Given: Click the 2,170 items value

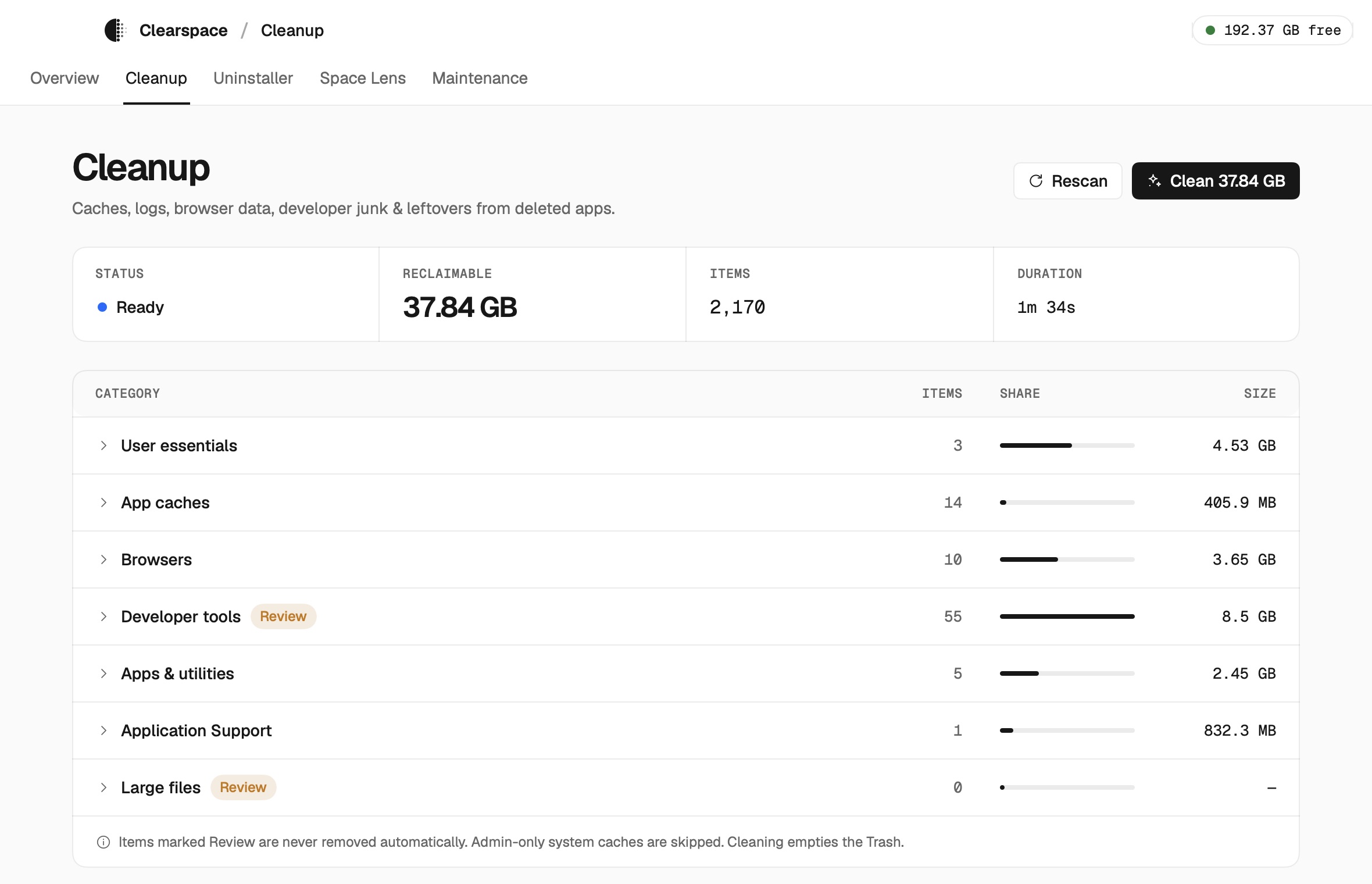Looking at the screenshot, I should coord(737,307).
